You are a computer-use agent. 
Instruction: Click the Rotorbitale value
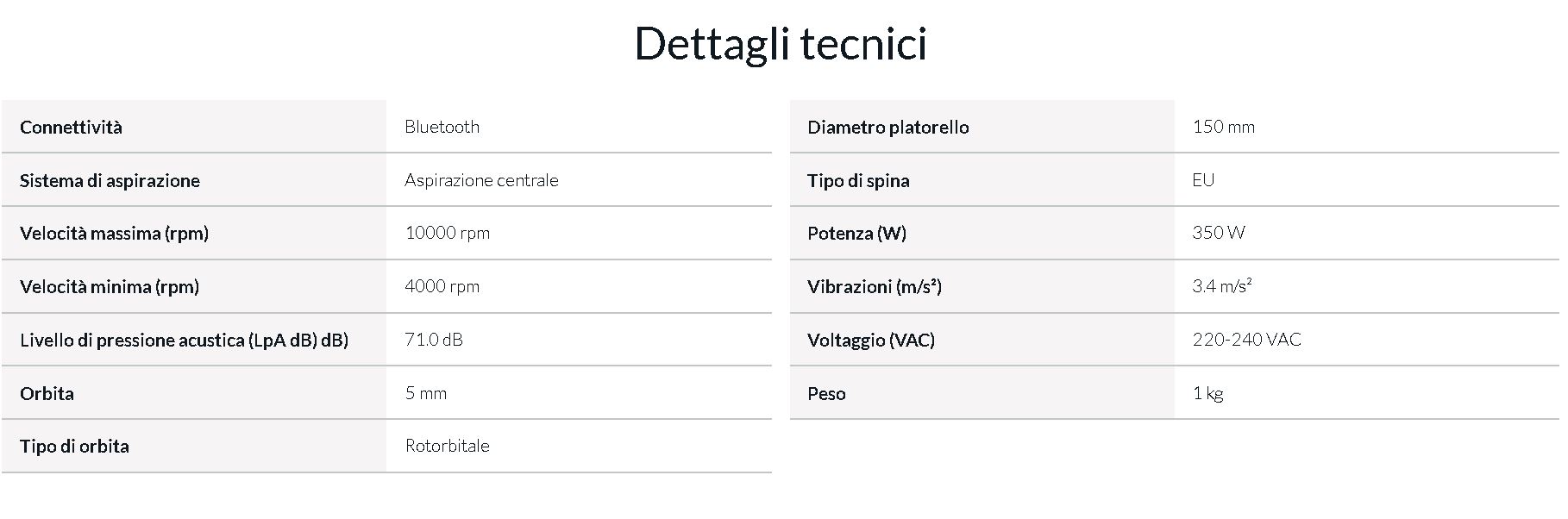pyautogui.click(x=447, y=446)
